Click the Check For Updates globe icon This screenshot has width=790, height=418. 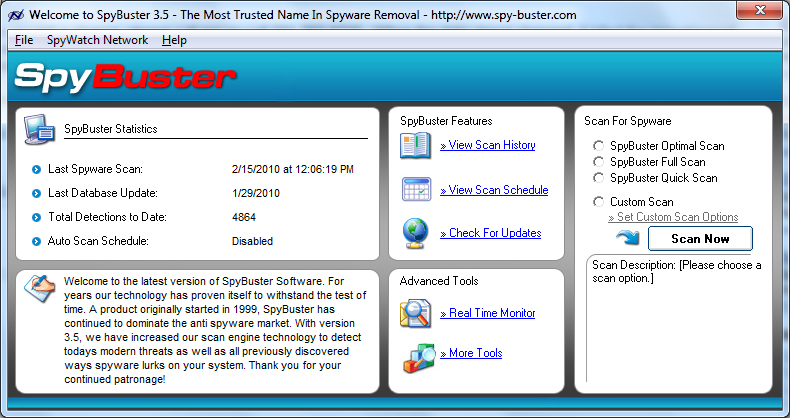[x=415, y=233]
